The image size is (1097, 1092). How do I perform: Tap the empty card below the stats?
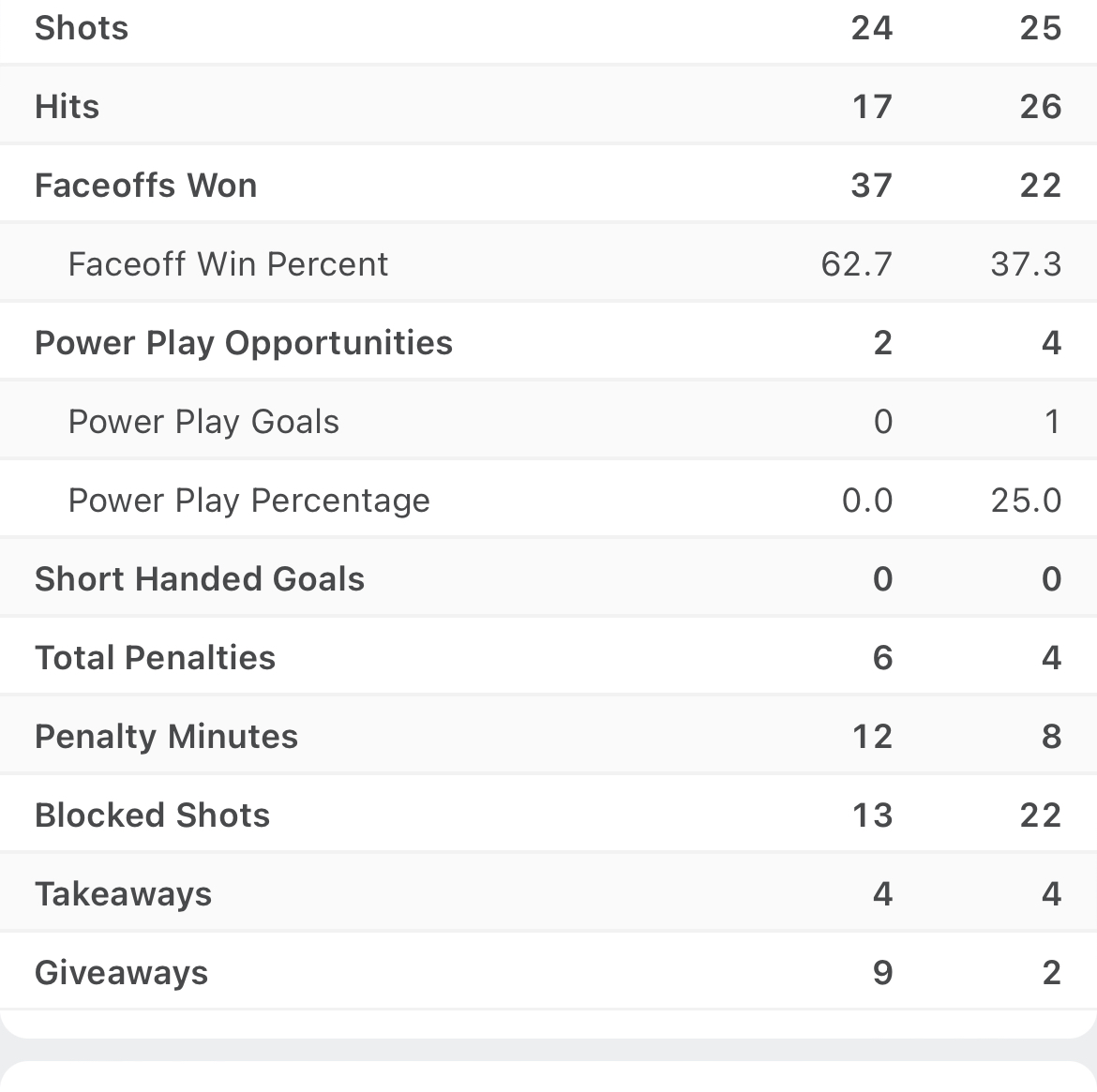pyautogui.click(x=548, y=1077)
